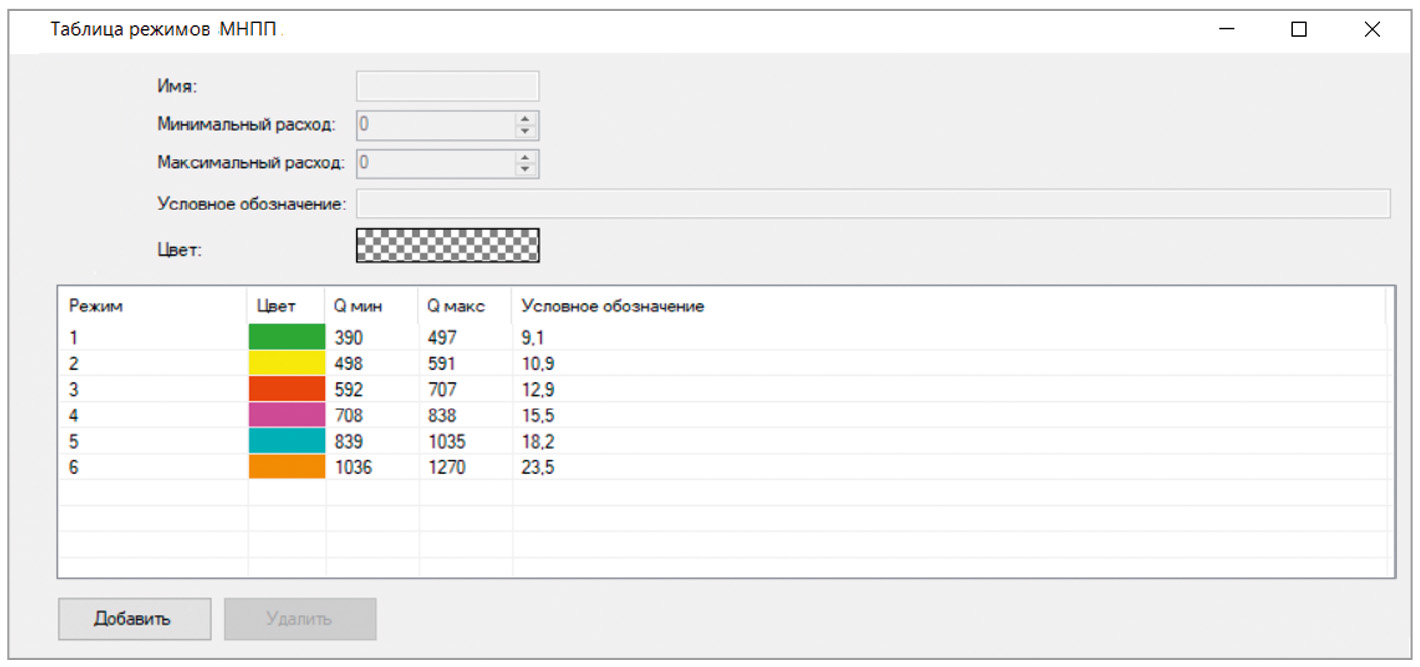
Task: Pick the red-orange swatch of mode 3
Action: pos(287,389)
